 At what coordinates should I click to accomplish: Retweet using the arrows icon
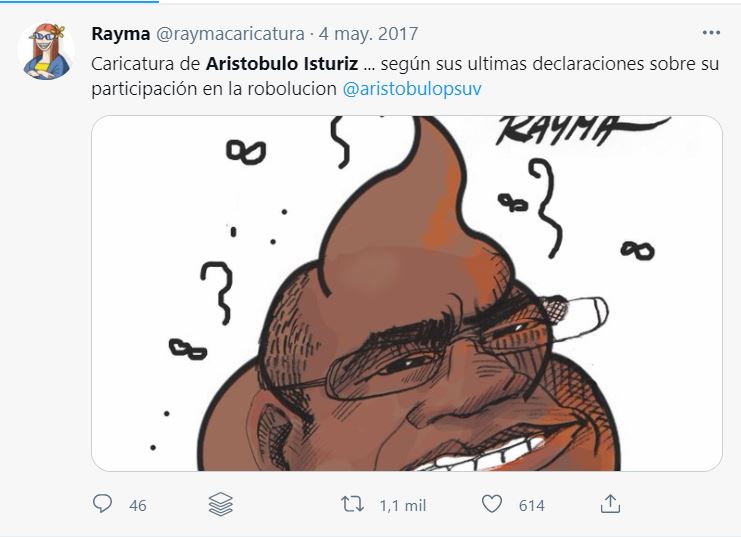(353, 504)
